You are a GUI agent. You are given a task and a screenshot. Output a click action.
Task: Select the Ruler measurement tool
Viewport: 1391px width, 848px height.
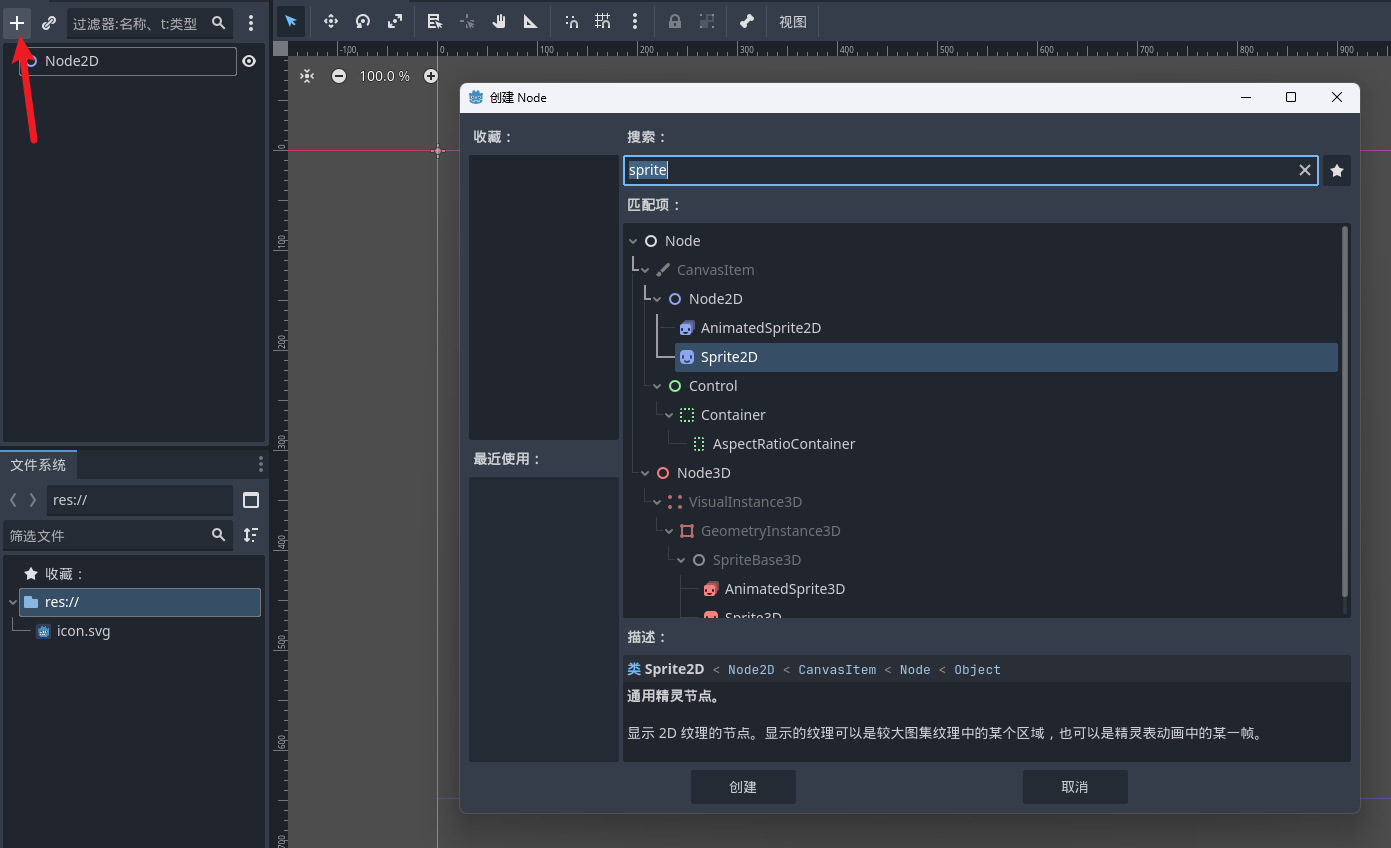[531, 21]
